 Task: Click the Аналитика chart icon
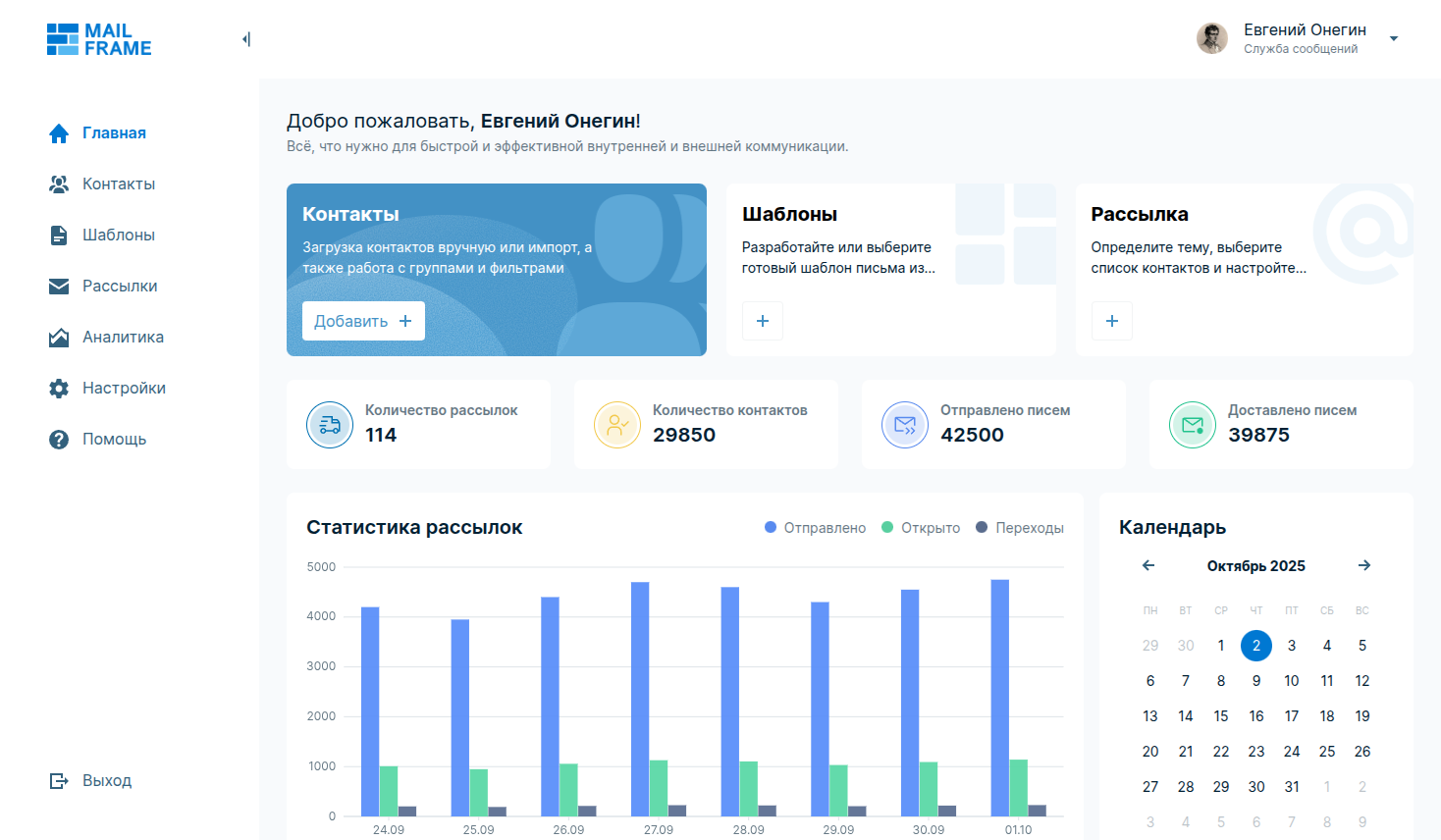[x=59, y=338]
